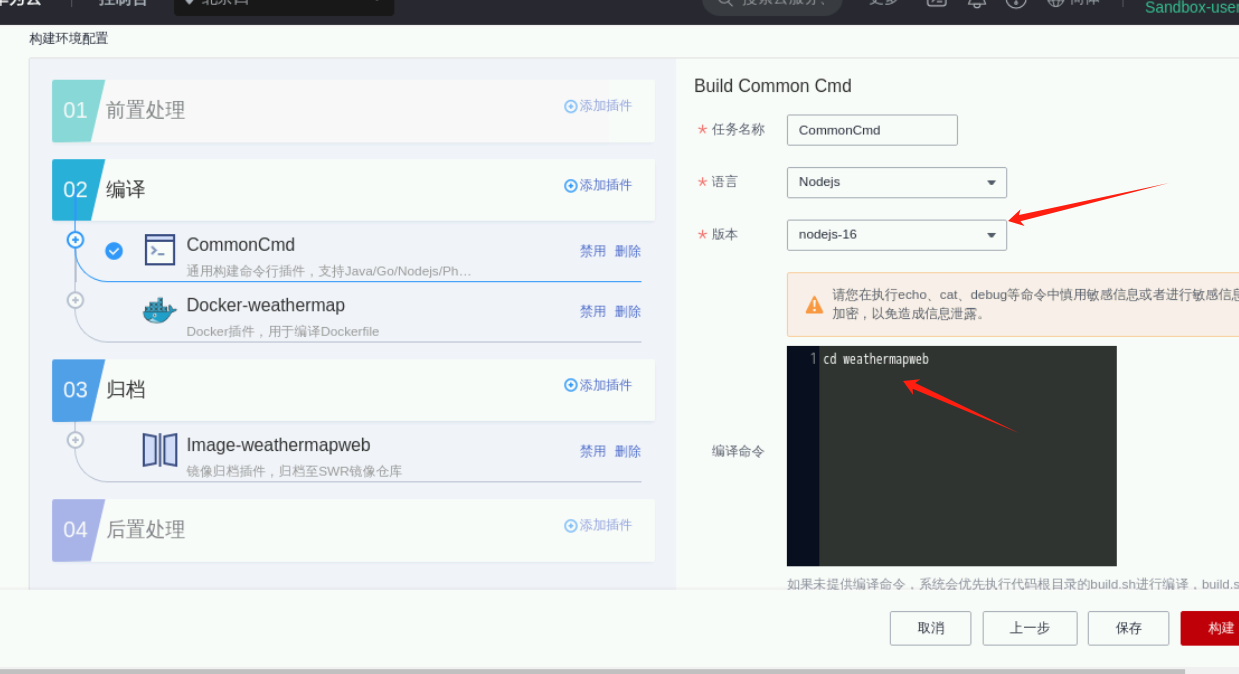Click the arrow of the Nodejs language selector
This screenshot has height=674, width=1239.
point(991,183)
